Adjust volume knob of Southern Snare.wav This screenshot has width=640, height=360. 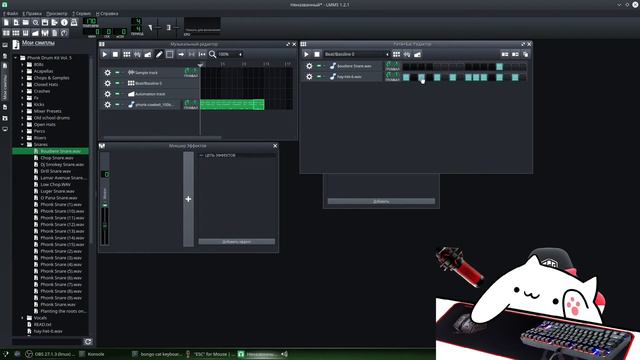(389, 64)
